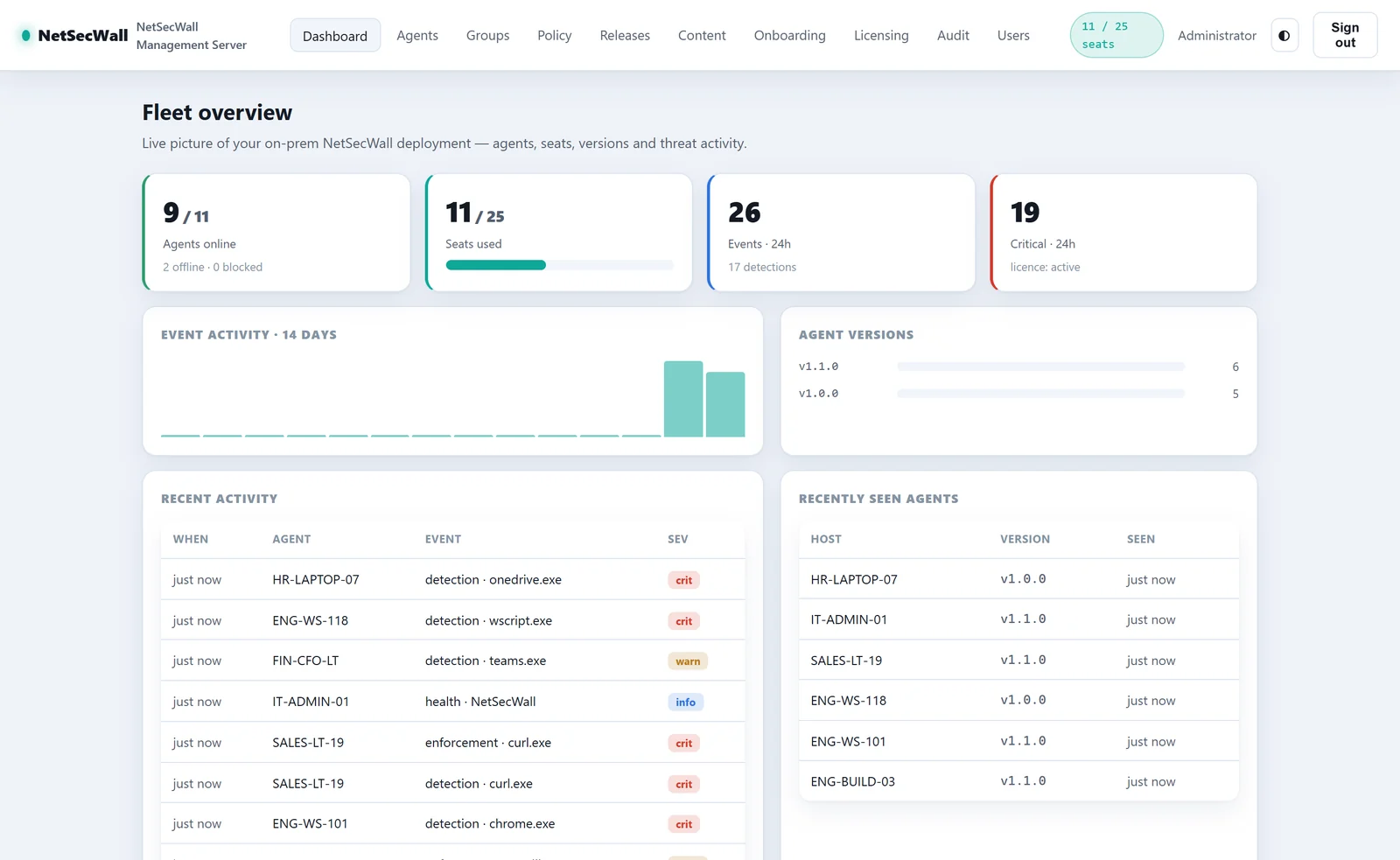Toggle the dark/light theme icon
The width and height of the screenshot is (1400, 860).
tap(1284, 36)
